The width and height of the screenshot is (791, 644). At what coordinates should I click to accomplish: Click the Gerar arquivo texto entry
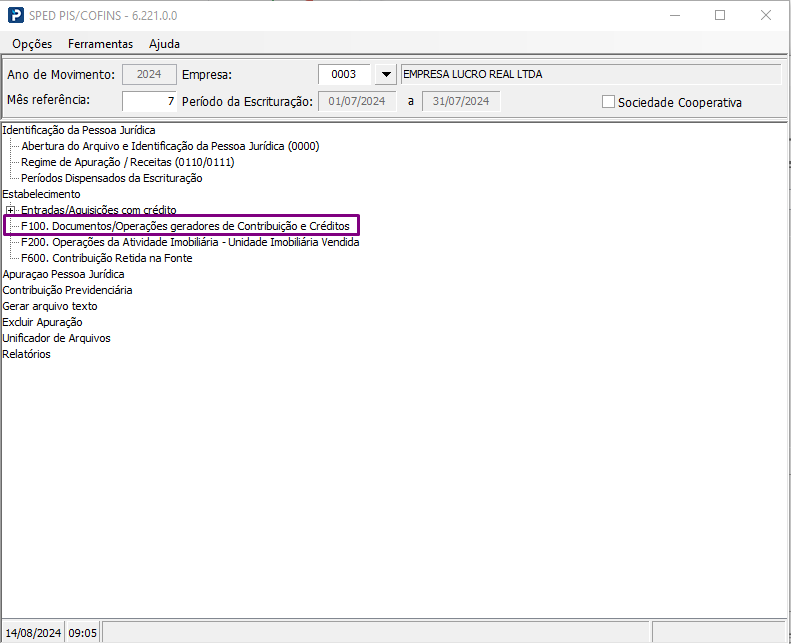coord(50,306)
